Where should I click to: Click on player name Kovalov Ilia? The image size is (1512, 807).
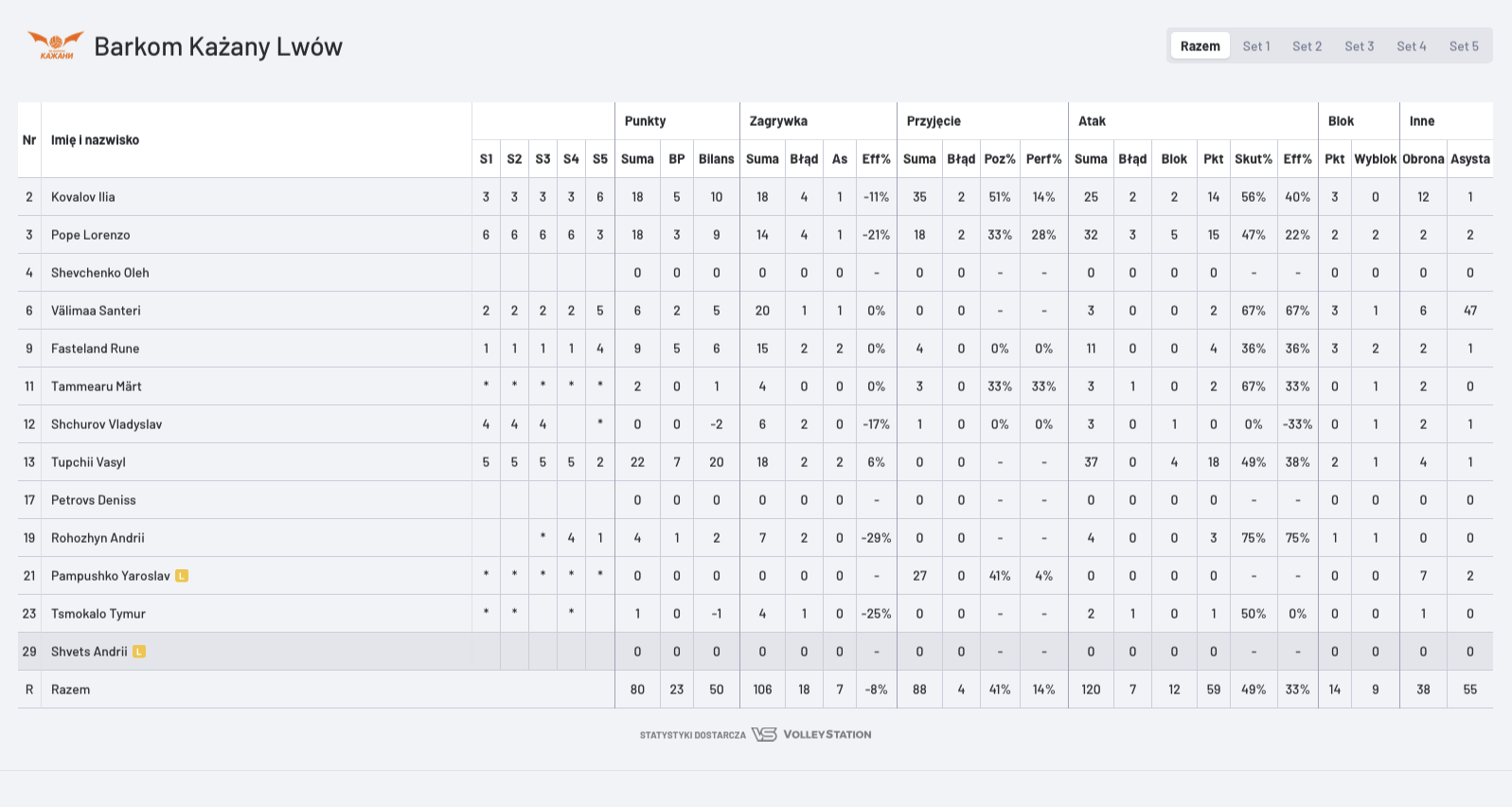pyautogui.click(x=83, y=197)
